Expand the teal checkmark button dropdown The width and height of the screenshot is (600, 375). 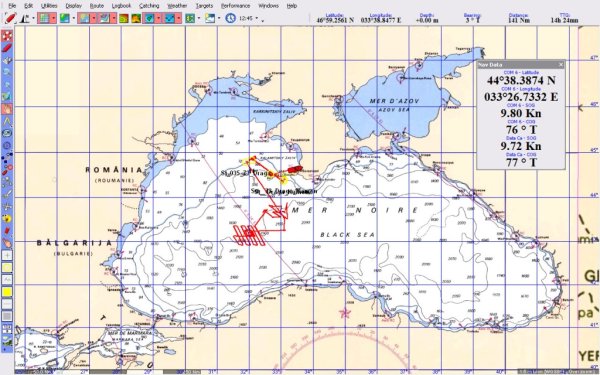click(x=158, y=18)
